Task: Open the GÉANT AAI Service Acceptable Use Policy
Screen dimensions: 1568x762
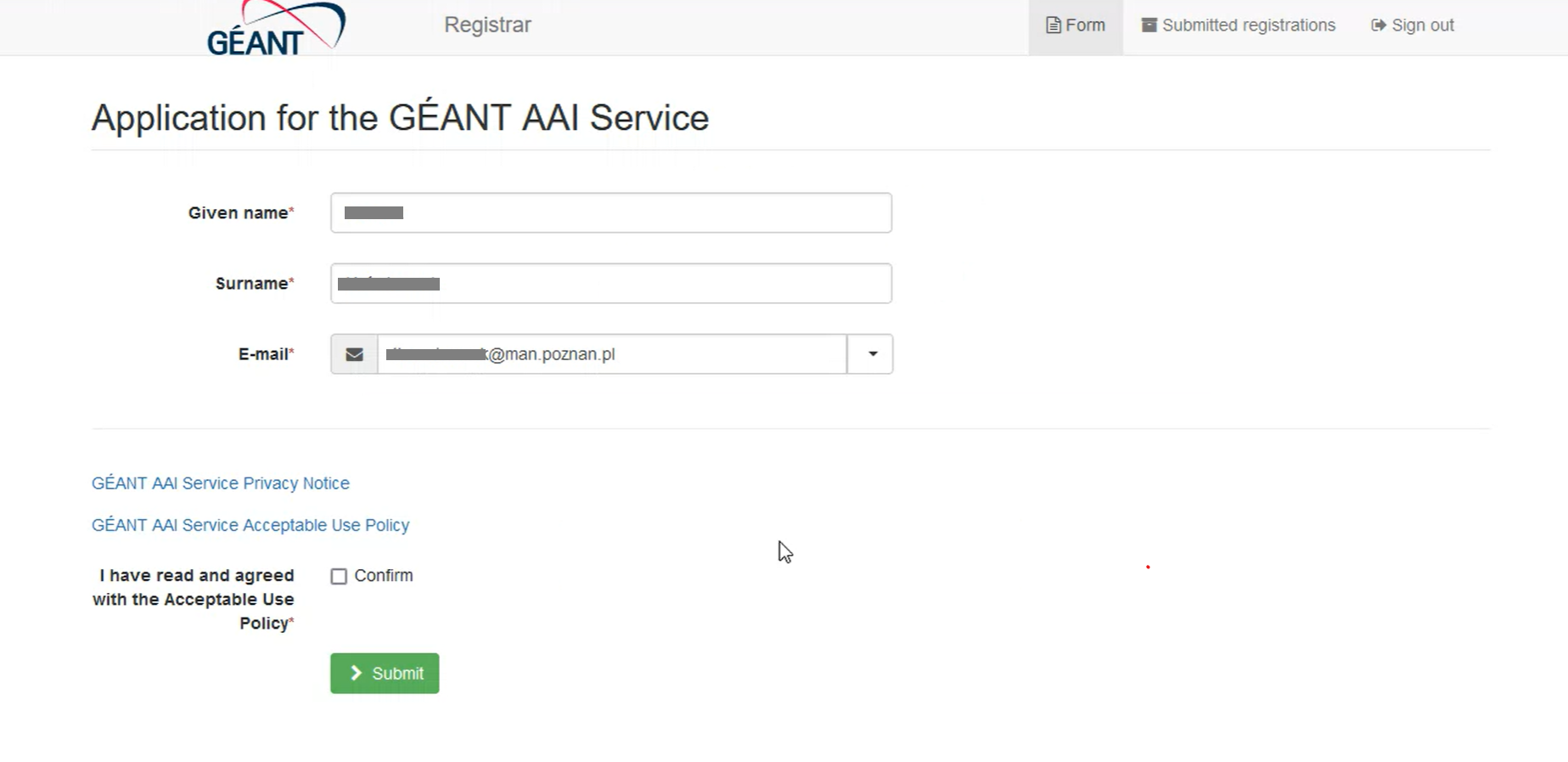Action: point(250,525)
